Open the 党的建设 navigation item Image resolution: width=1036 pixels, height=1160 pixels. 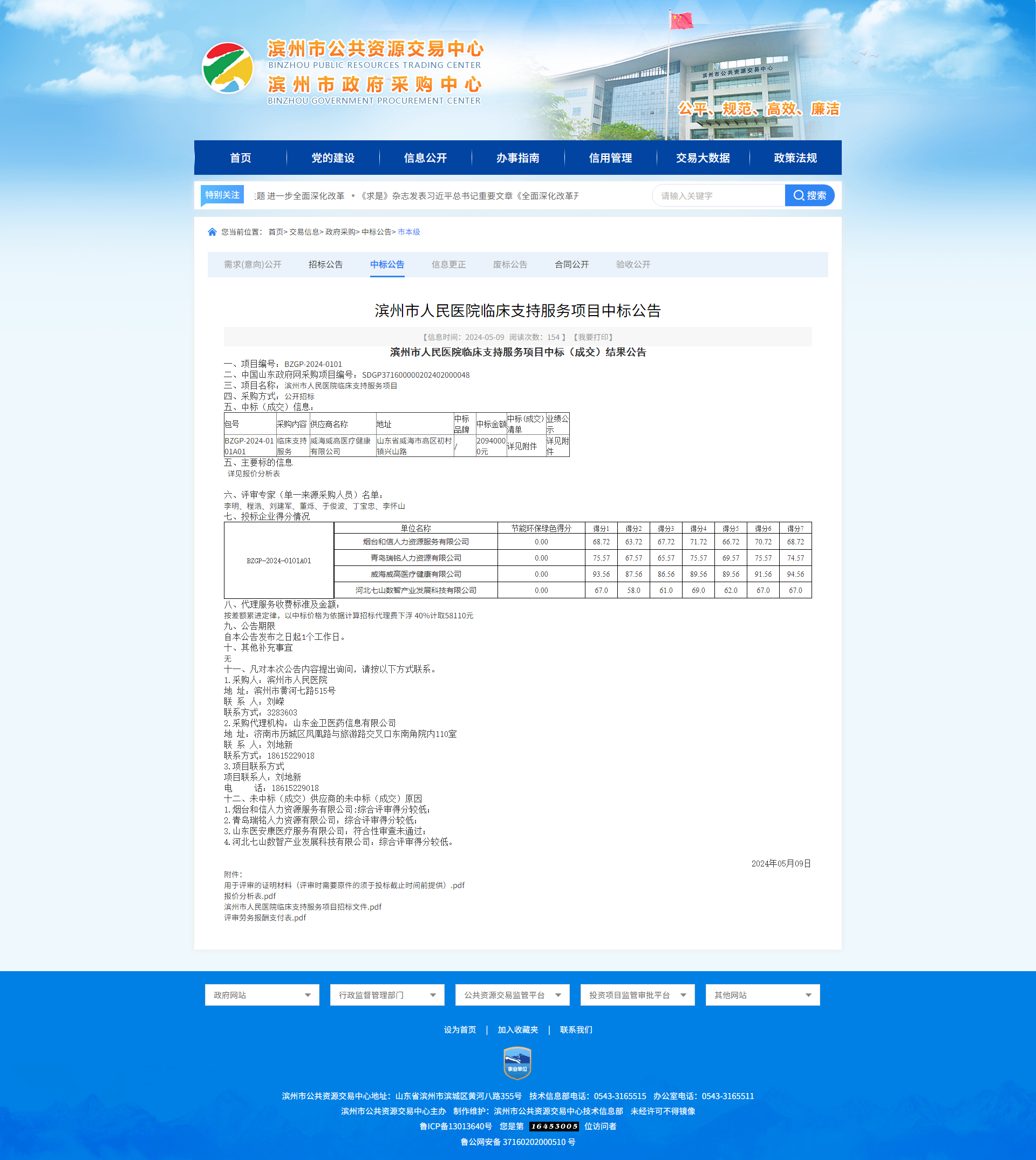[333, 158]
